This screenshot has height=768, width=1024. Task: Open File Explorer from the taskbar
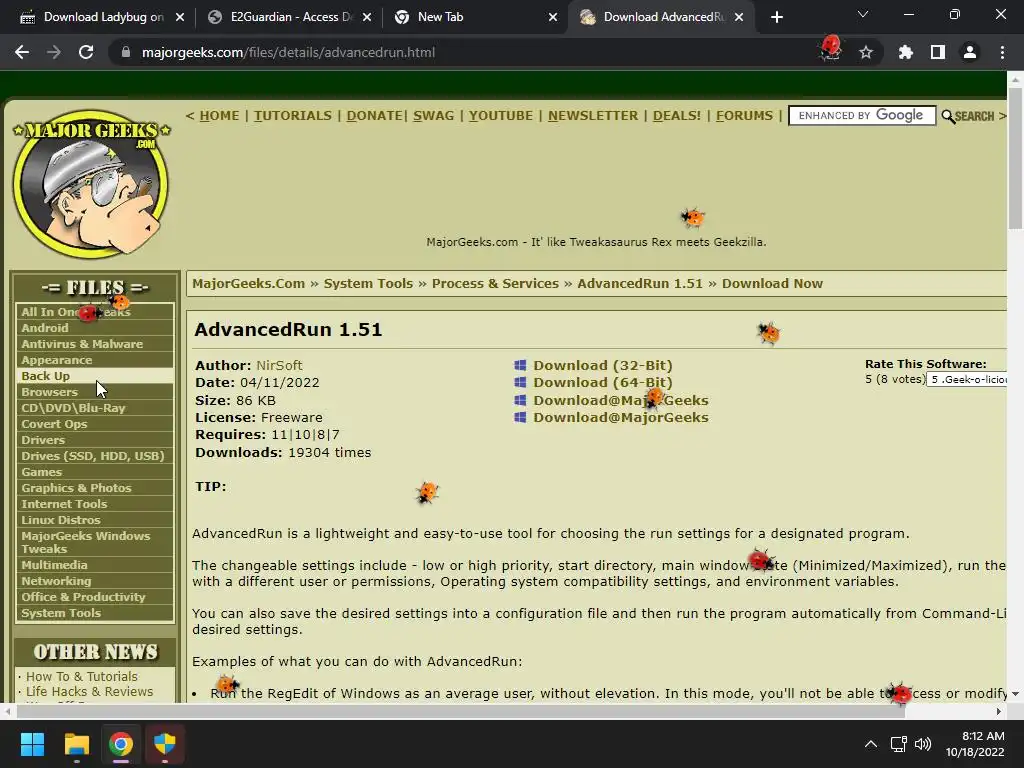pos(76,744)
